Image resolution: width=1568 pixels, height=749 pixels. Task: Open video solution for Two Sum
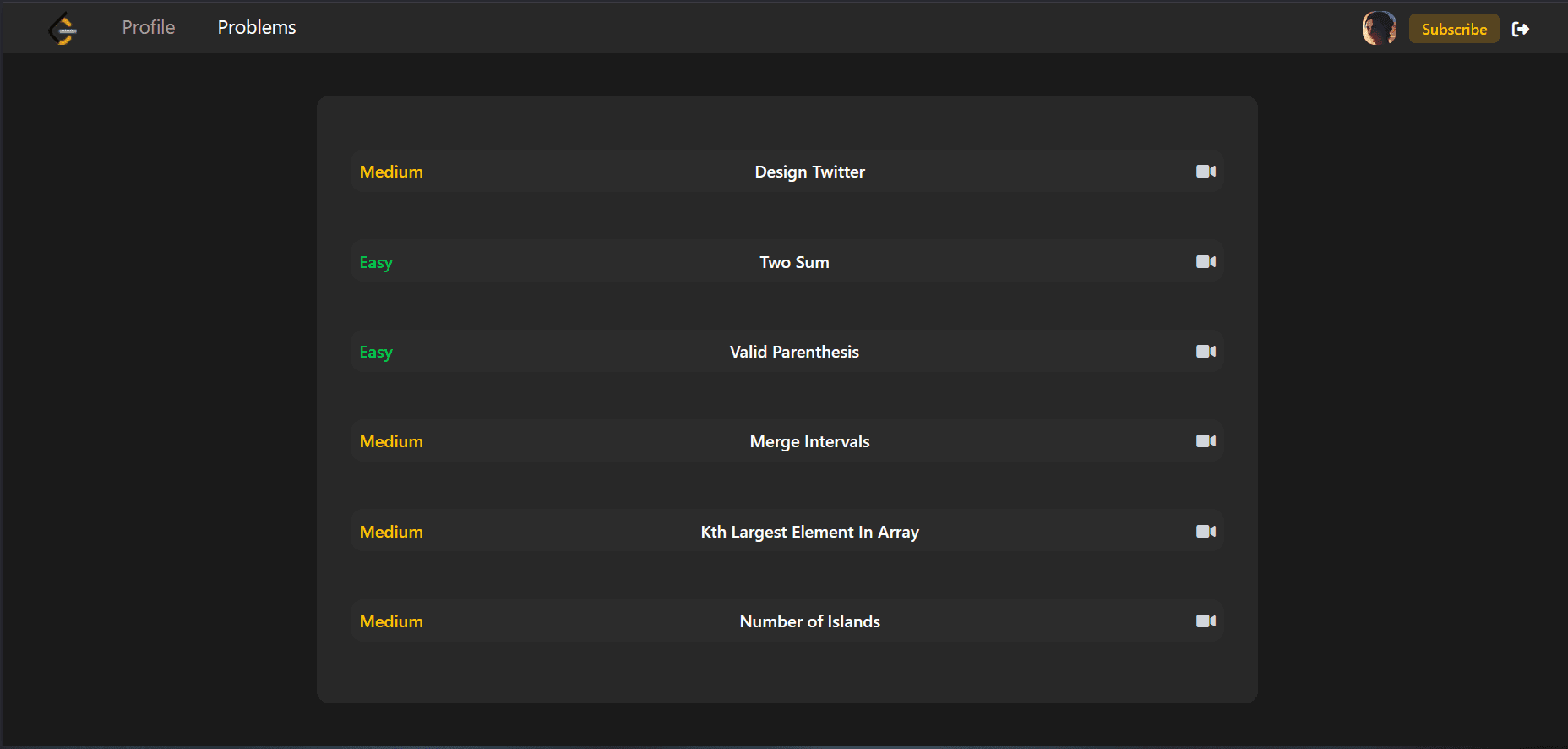1206,262
